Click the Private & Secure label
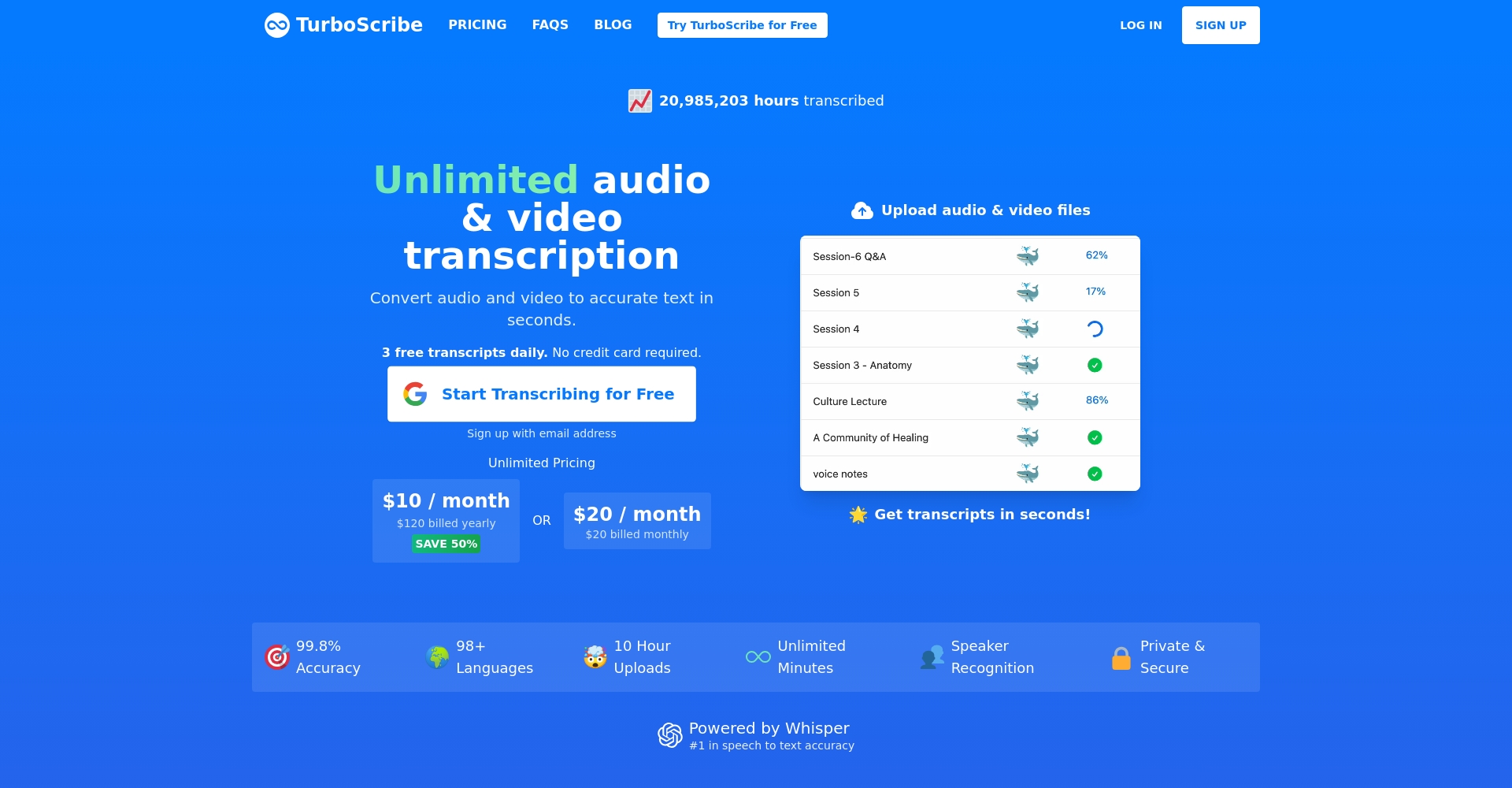1512x788 pixels. coord(1172,657)
